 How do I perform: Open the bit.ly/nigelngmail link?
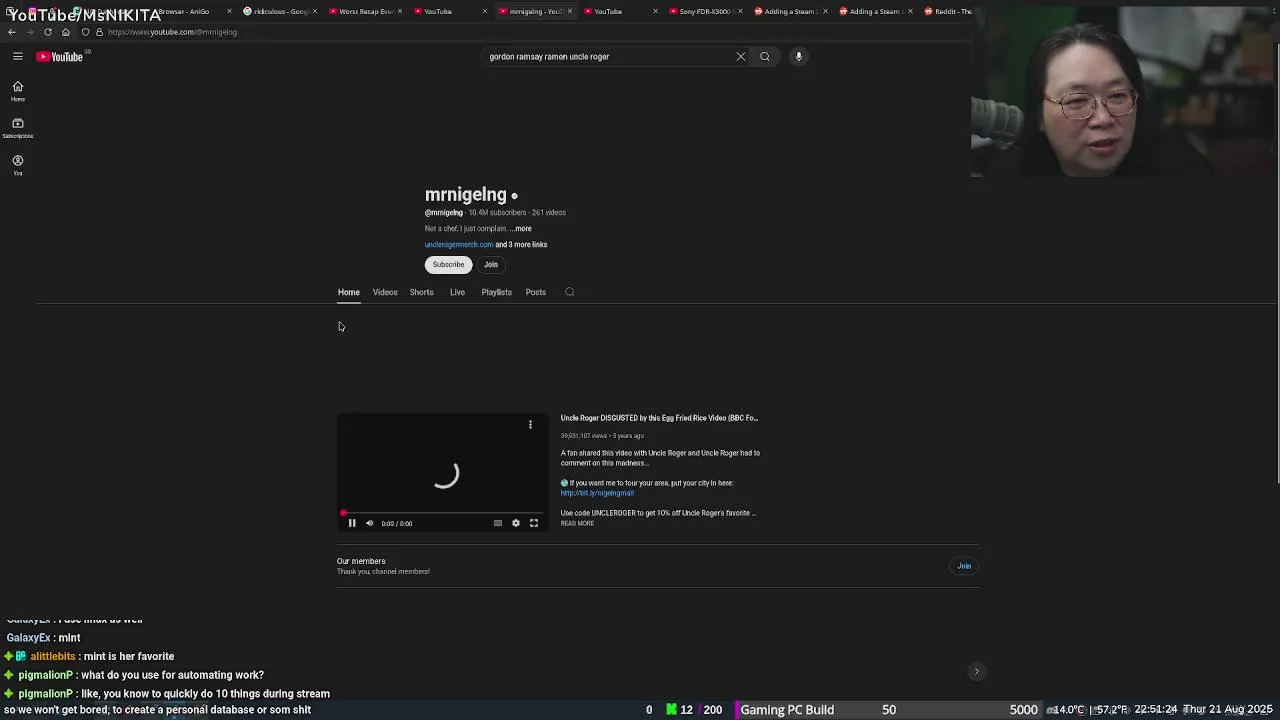[x=597, y=493]
